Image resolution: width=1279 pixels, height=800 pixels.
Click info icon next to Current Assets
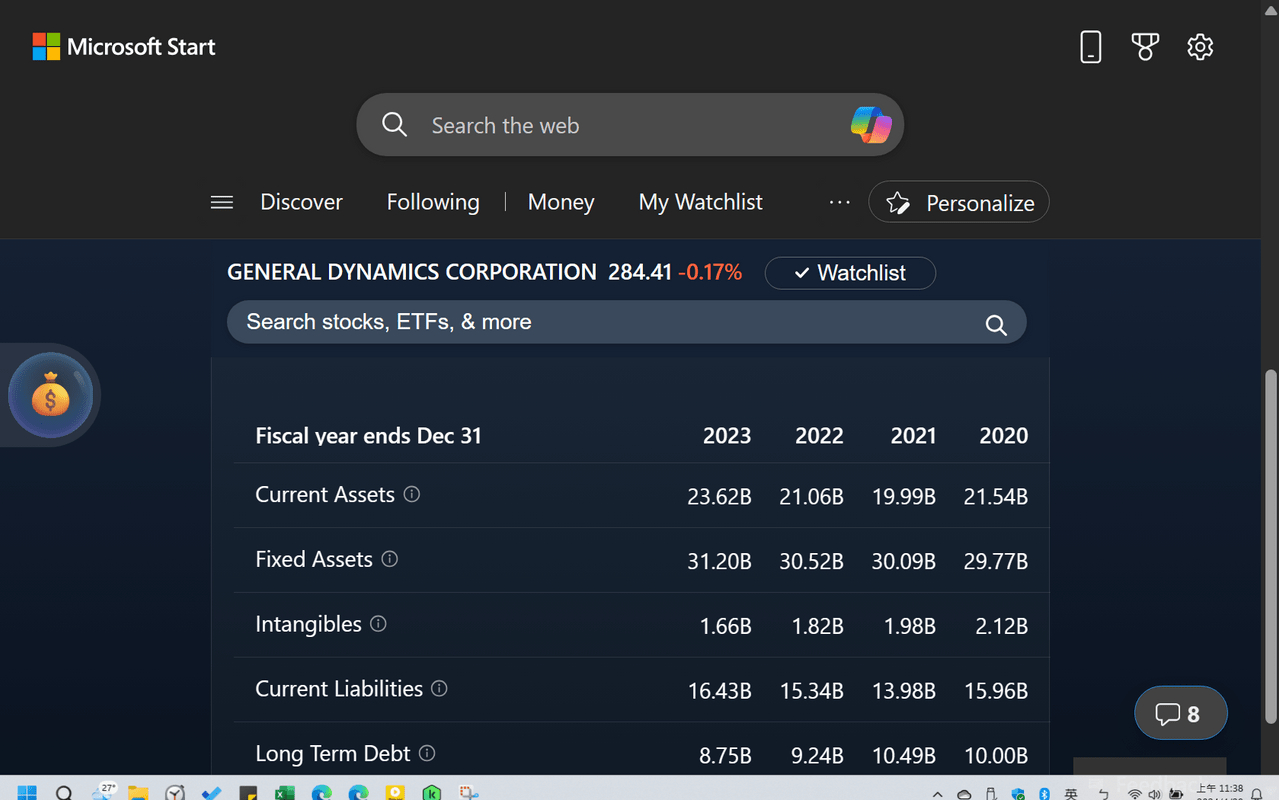(x=411, y=494)
